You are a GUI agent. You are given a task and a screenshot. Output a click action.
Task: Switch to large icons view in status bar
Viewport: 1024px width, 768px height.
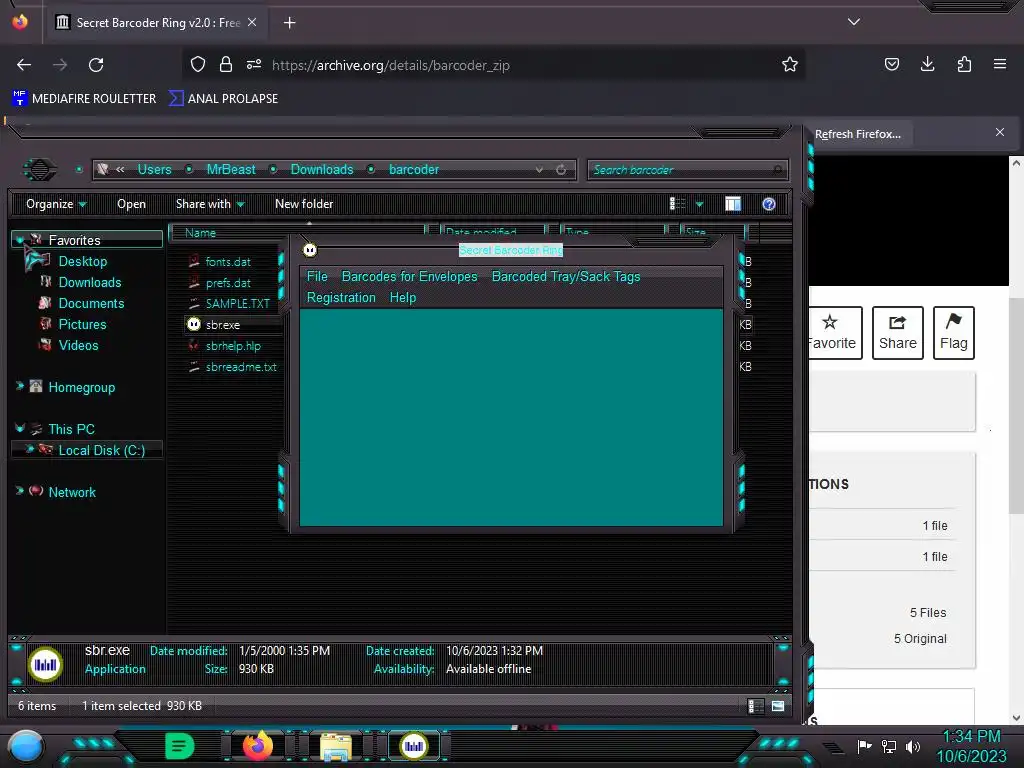[x=778, y=706]
